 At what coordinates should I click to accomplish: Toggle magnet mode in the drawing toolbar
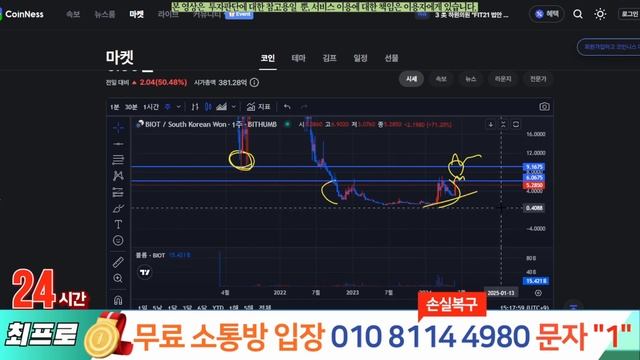pos(118,300)
